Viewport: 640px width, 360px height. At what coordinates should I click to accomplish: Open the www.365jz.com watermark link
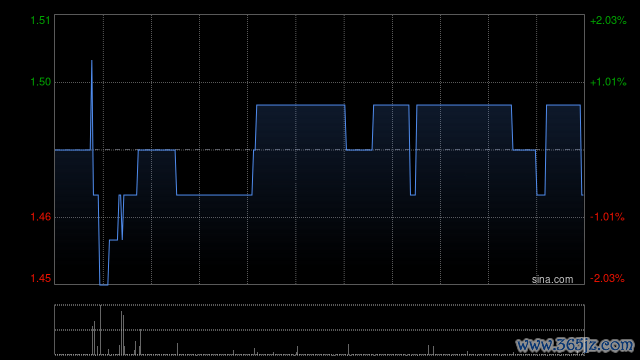coord(575,345)
